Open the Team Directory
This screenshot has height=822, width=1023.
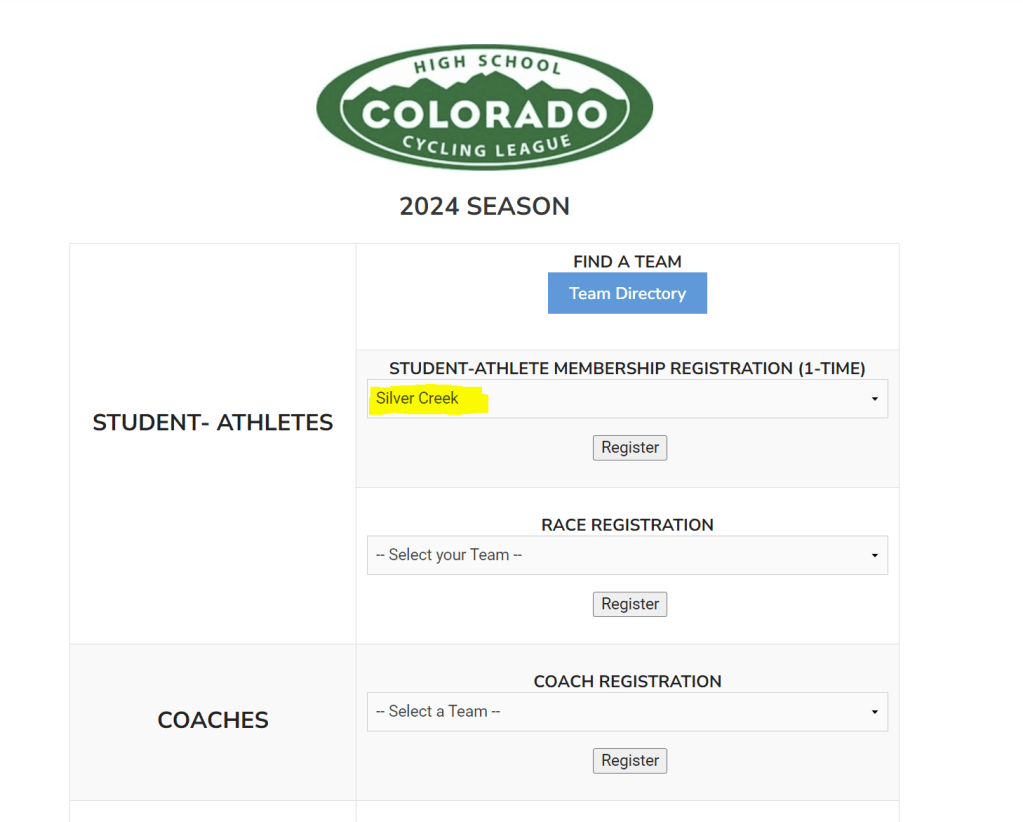coord(627,293)
